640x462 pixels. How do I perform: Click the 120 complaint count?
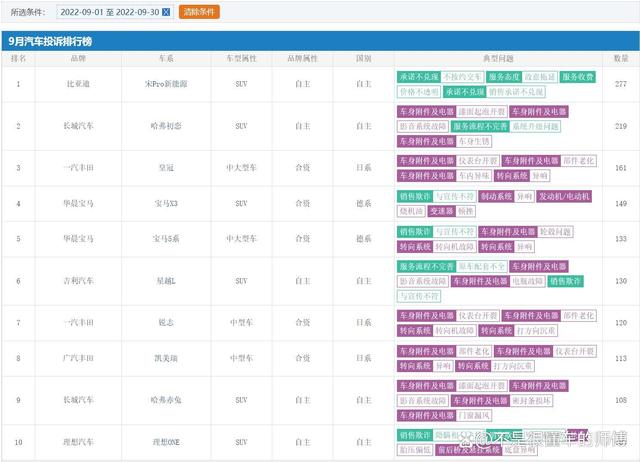point(621,322)
